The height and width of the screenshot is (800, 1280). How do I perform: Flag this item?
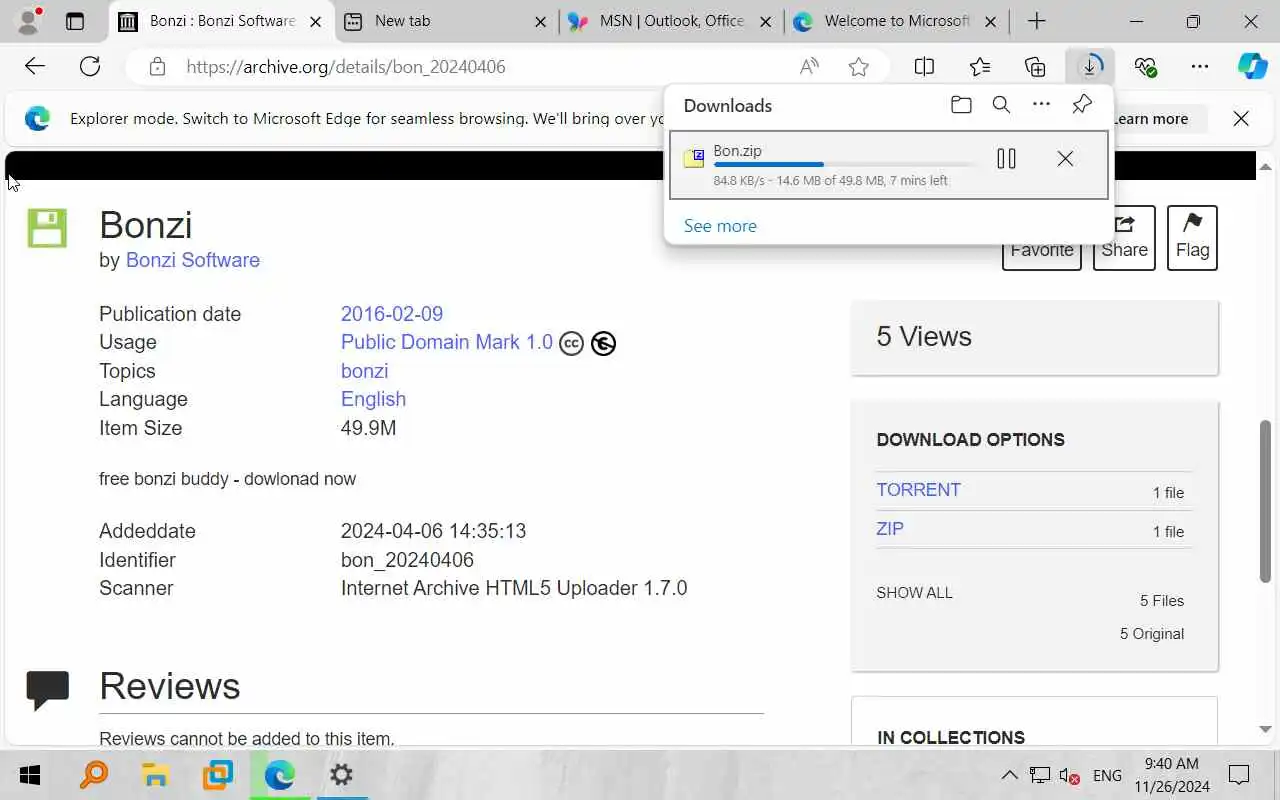click(x=1192, y=238)
